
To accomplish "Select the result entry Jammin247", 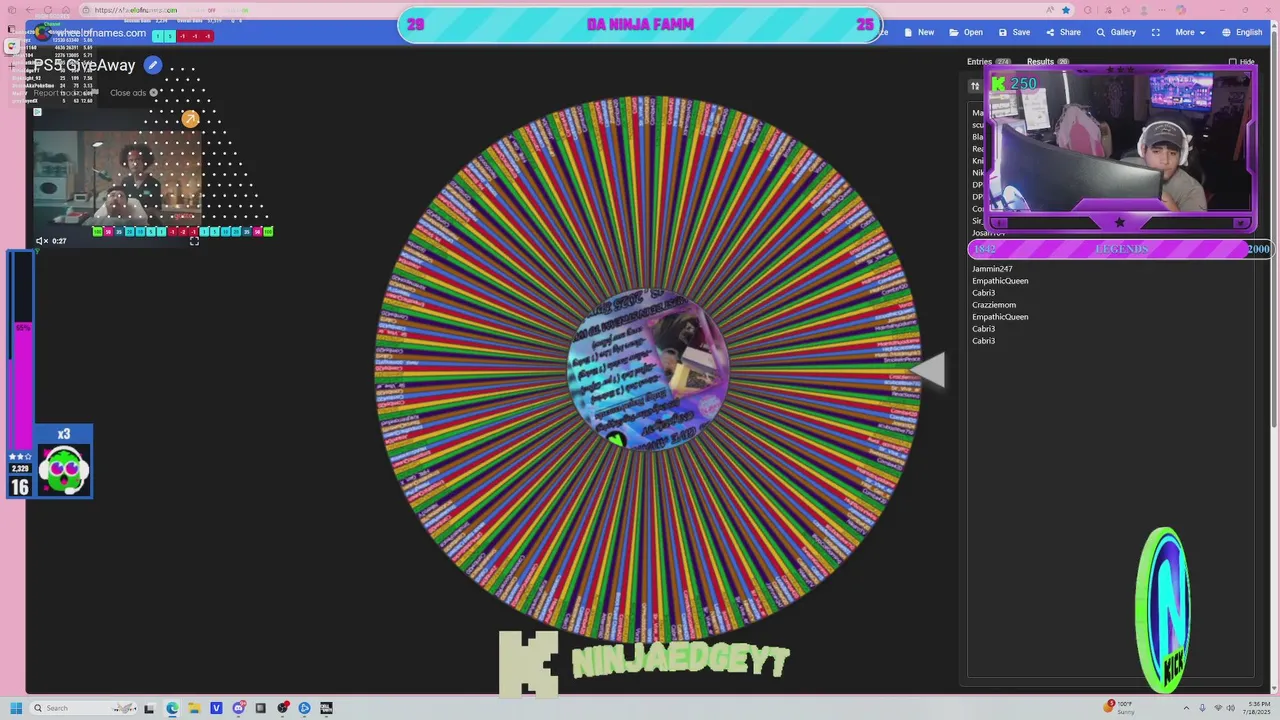I will (x=992, y=269).
